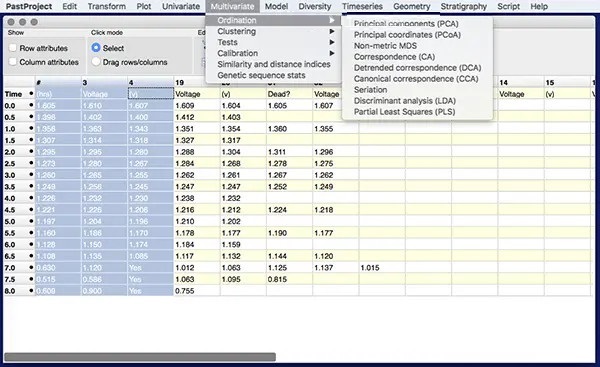This screenshot has width=600, height=367.
Task: Click cell with value 1.184
Action: coord(197,245)
